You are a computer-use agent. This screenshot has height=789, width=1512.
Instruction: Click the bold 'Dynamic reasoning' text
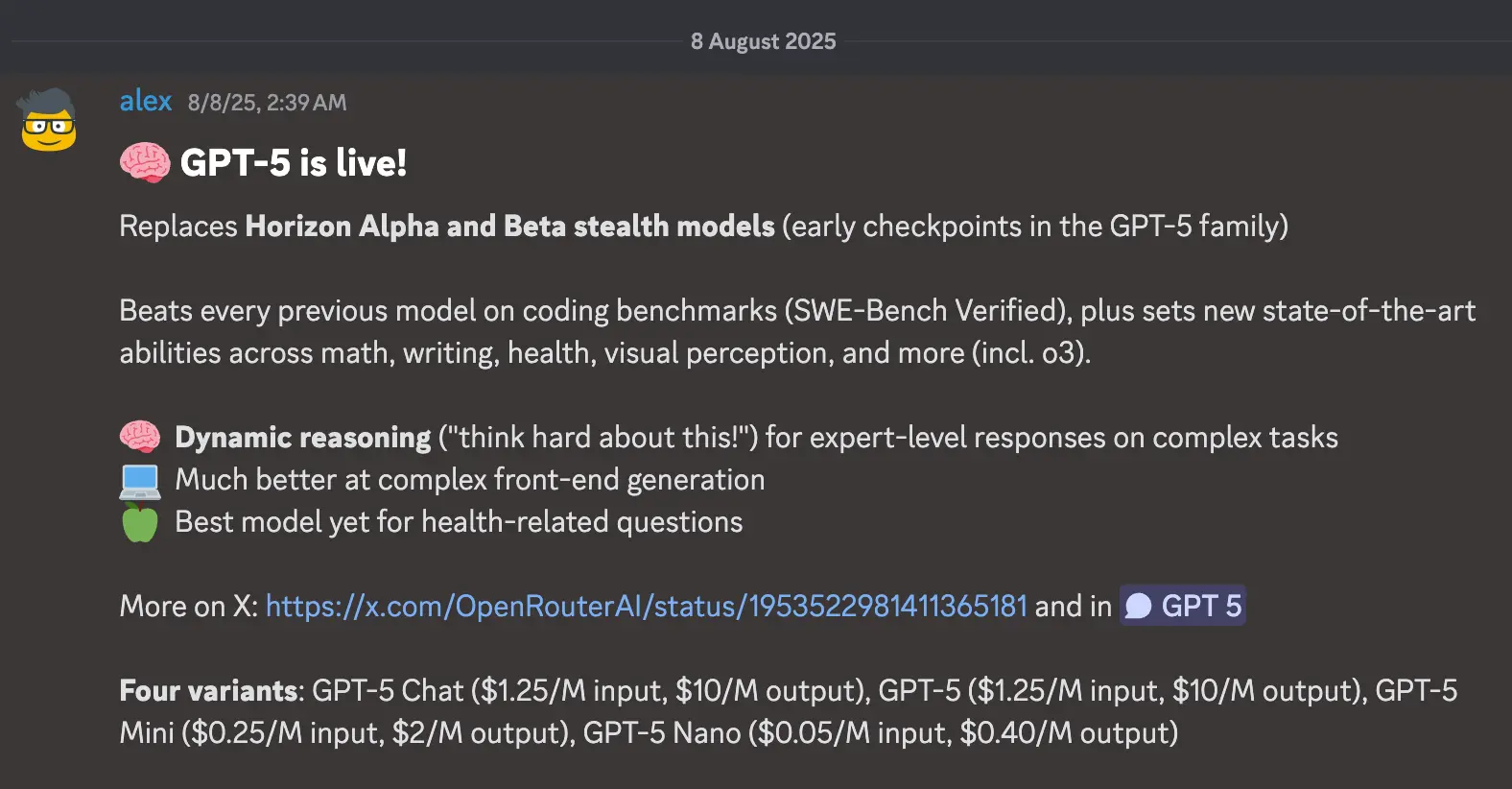[x=302, y=438]
